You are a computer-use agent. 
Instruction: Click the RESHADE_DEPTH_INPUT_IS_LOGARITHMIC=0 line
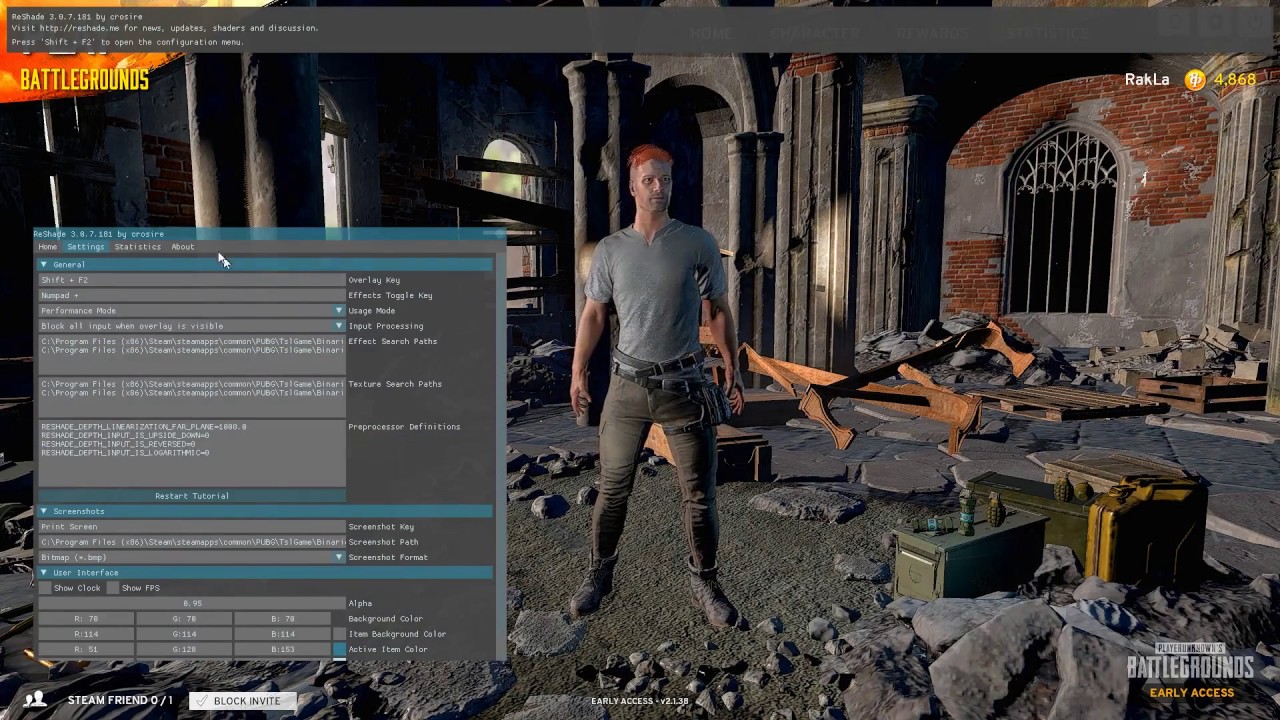[x=125, y=453]
